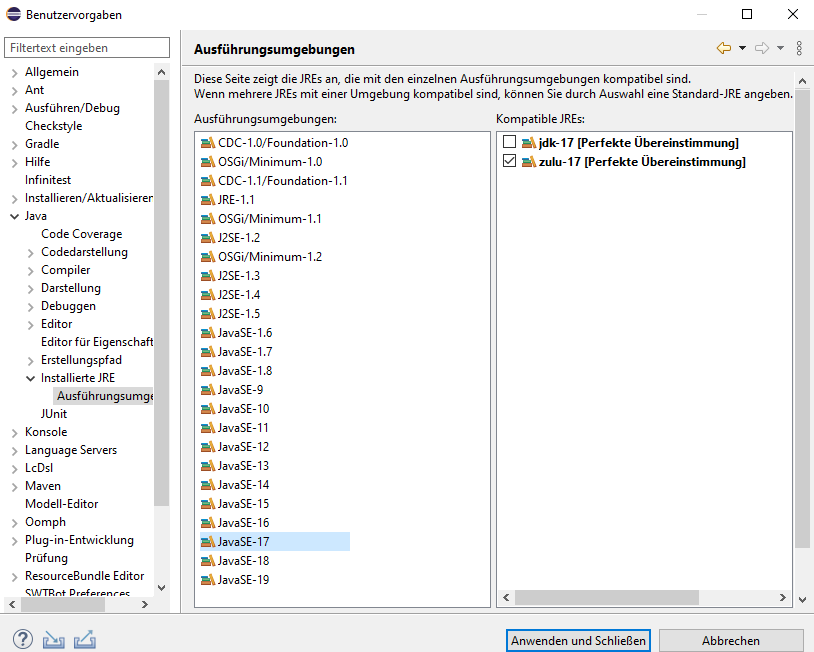Select CDC-1.1/Foundation-1.1 environment
This screenshot has height=652, width=814.
[282, 181]
